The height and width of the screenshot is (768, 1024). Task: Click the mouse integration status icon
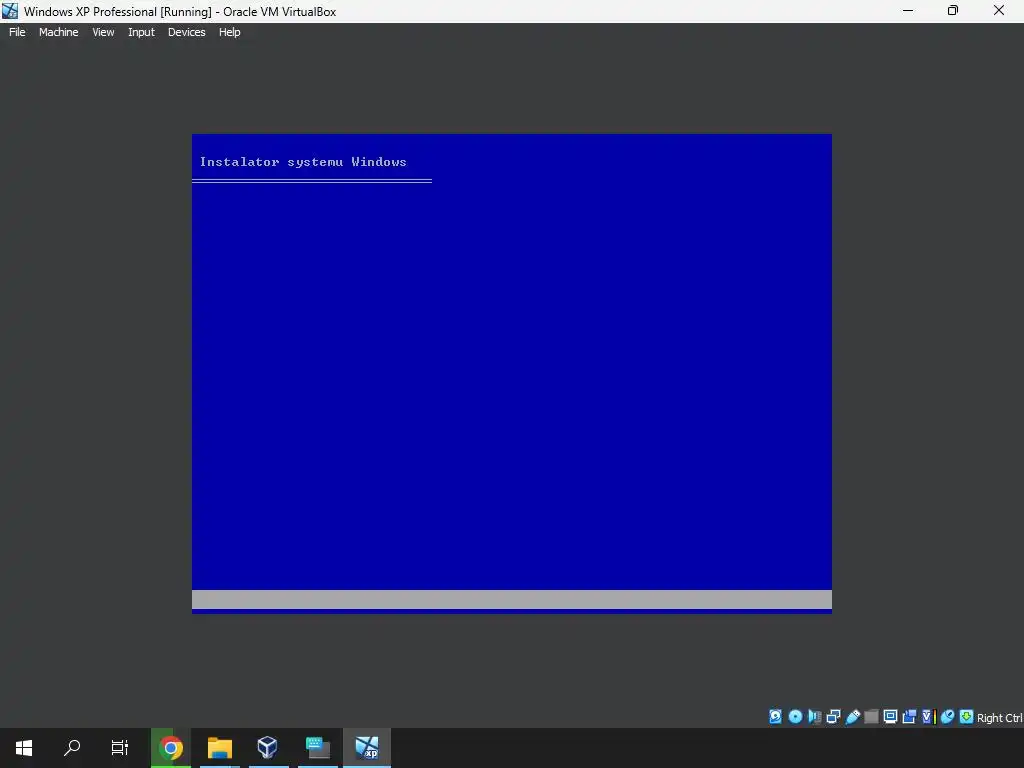pyautogui.click(x=948, y=716)
